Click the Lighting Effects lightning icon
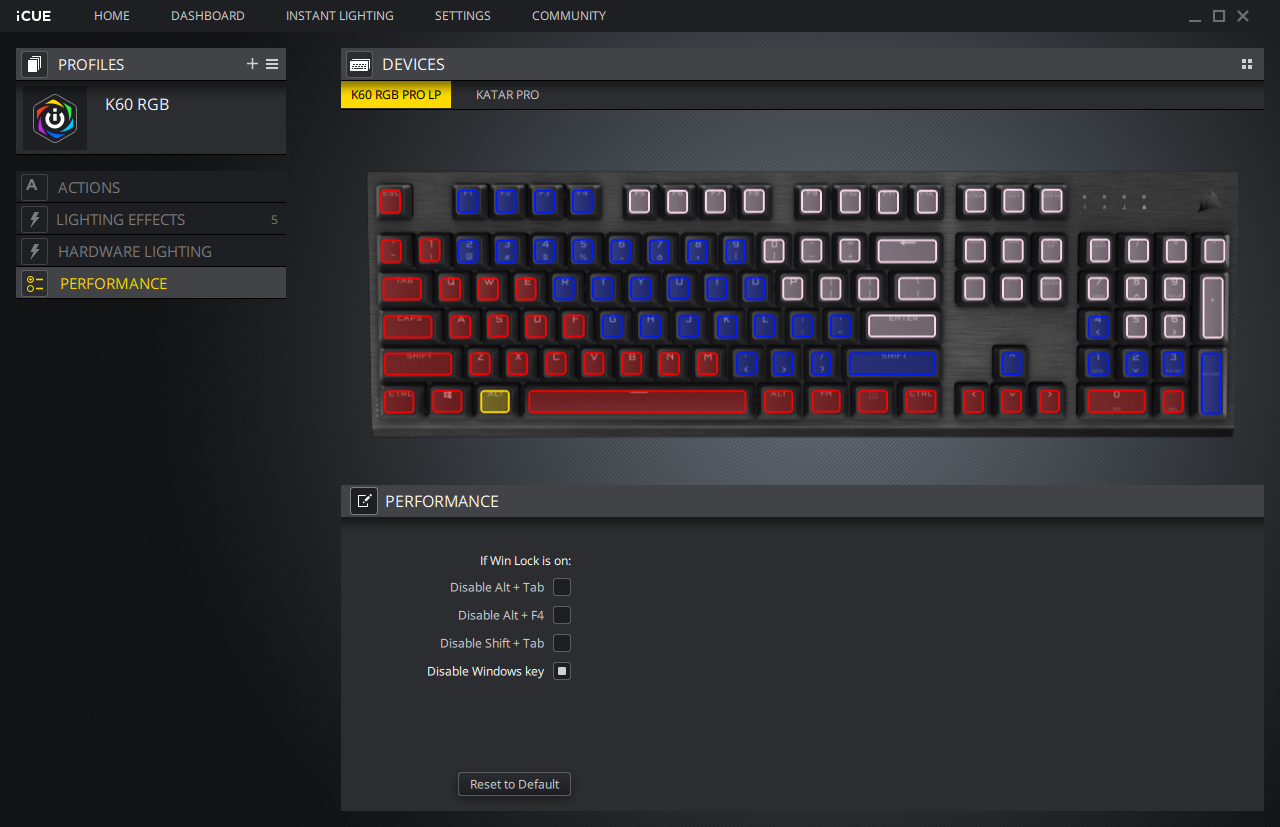 (35, 219)
